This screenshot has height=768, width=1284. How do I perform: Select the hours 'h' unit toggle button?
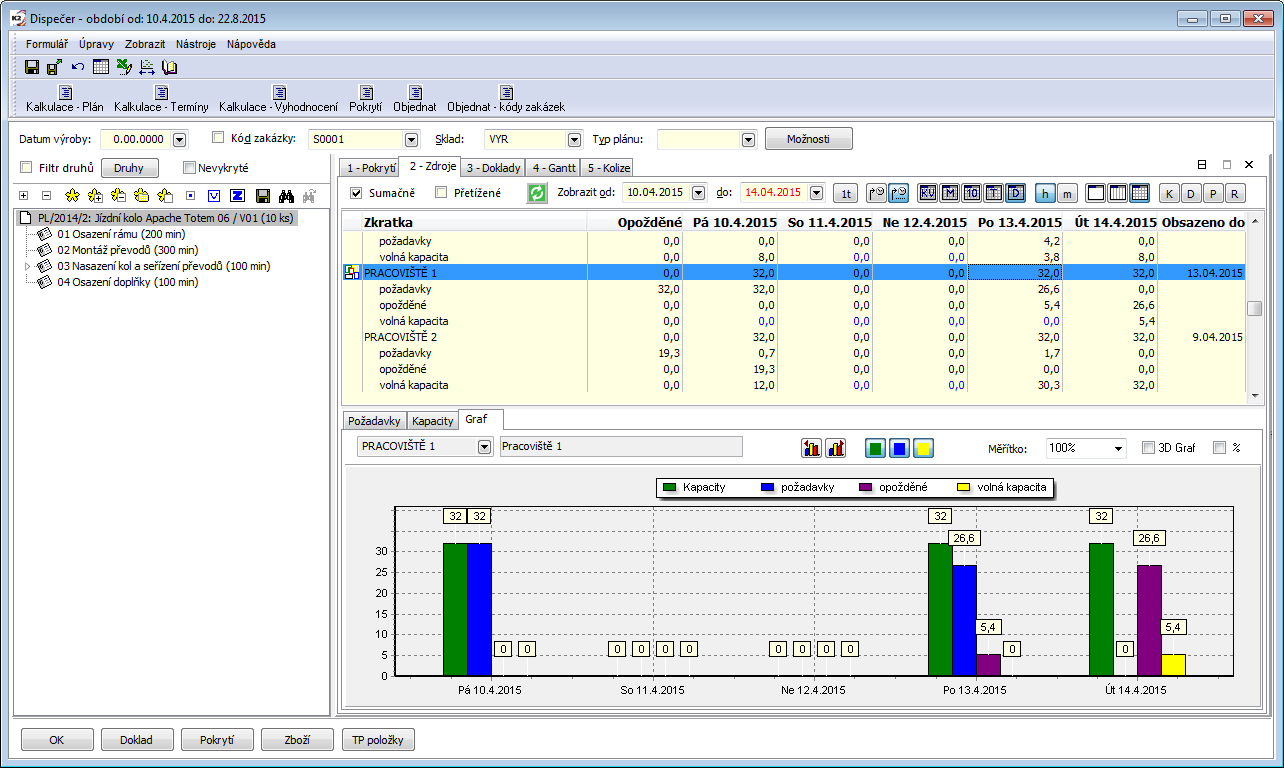point(1045,193)
